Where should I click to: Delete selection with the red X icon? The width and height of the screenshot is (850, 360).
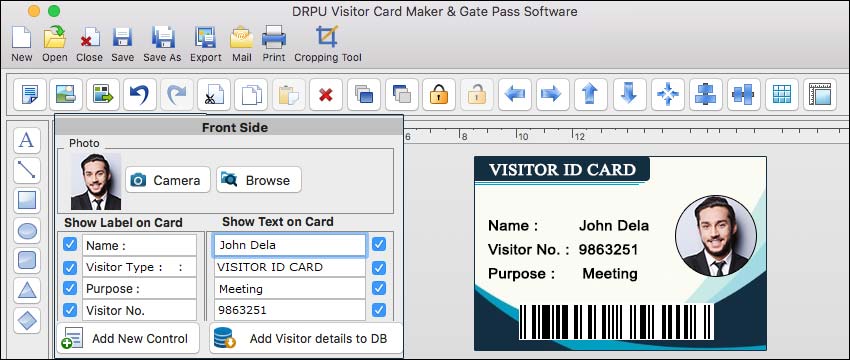pos(326,95)
